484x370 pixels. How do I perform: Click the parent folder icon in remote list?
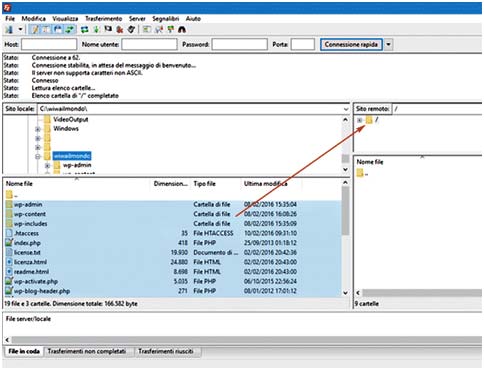tap(360, 173)
